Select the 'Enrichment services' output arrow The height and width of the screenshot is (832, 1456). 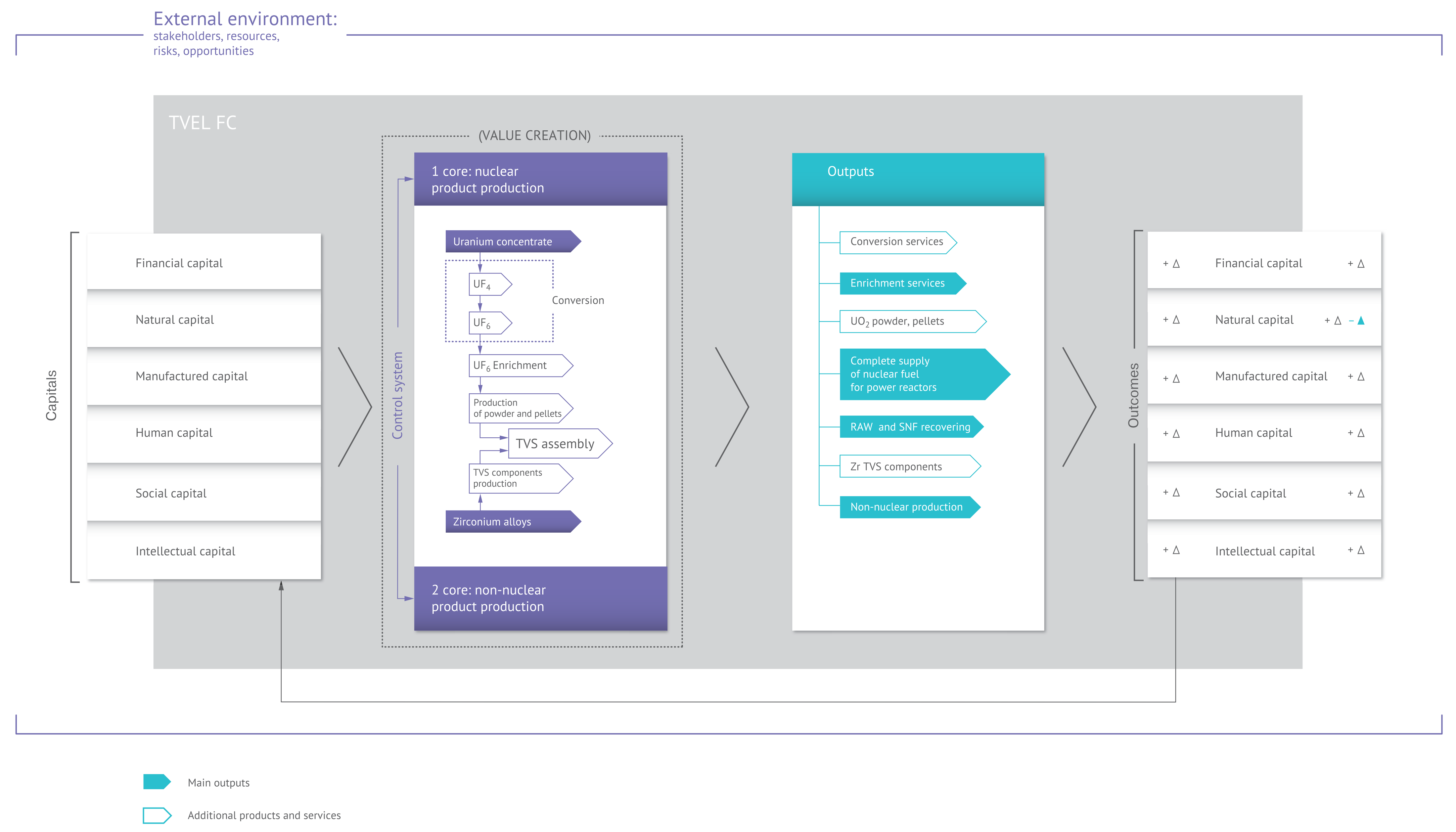(x=903, y=284)
